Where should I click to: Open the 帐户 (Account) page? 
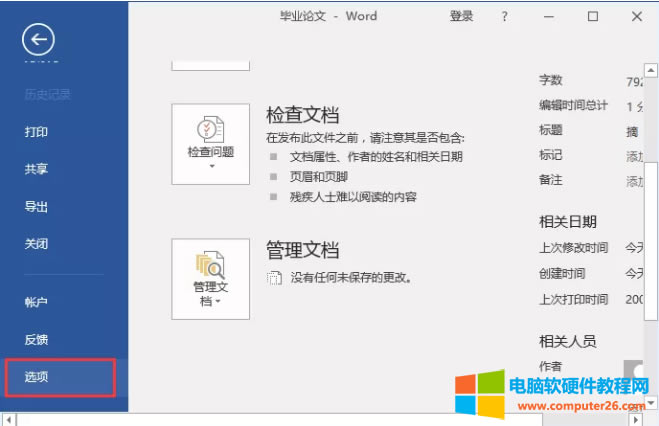(37, 302)
